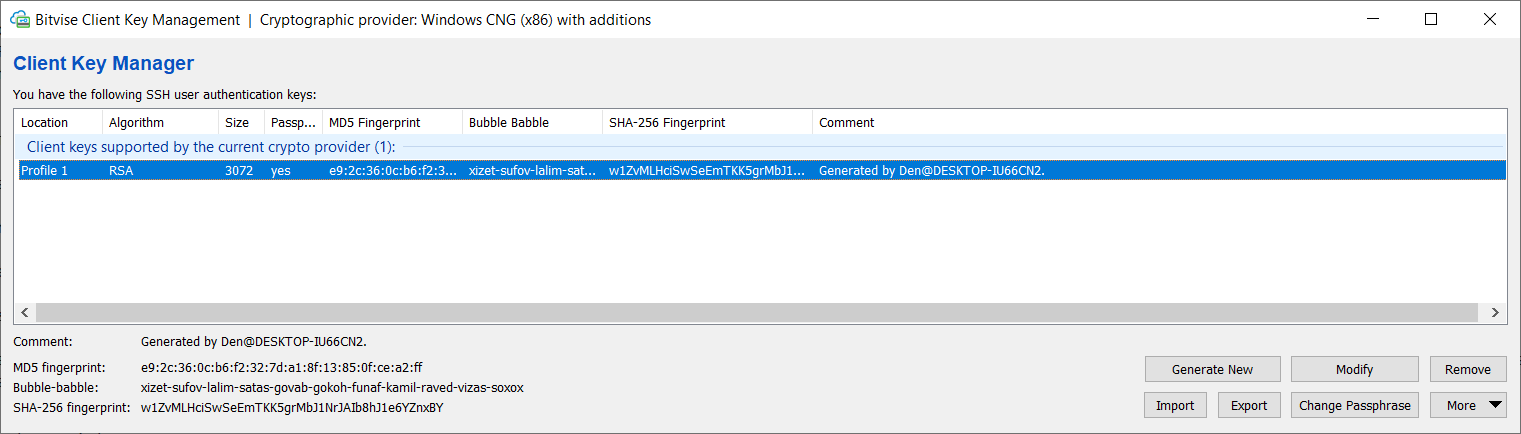The image size is (1521, 434).
Task: Click the Bitvise app icon in title bar
Action: tap(18, 19)
